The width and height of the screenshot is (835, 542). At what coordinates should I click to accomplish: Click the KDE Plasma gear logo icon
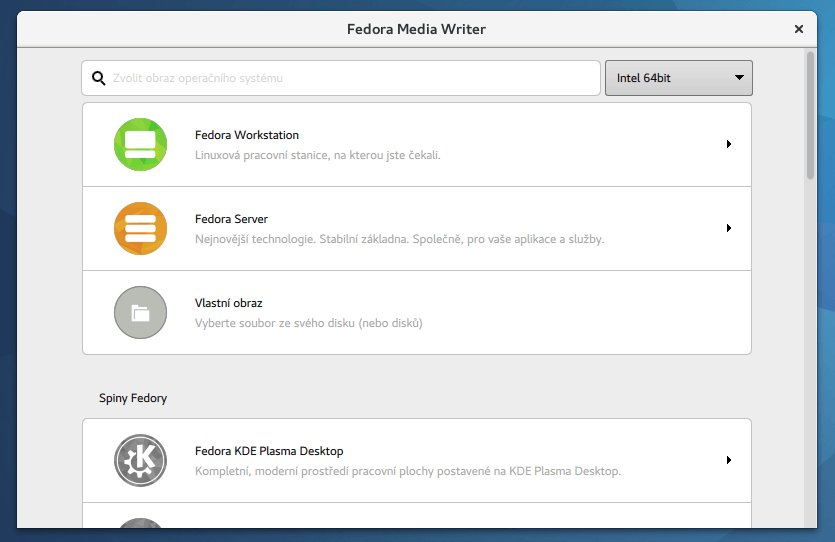140,460
